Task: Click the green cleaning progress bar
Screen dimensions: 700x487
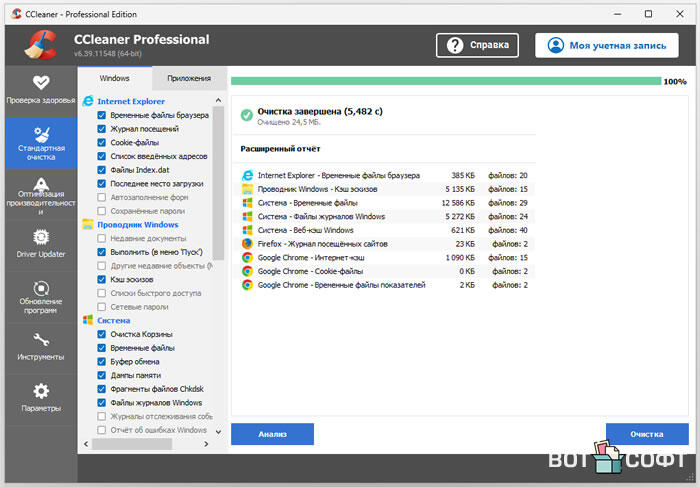Action: pyautogui.click(x=445, y=81)
